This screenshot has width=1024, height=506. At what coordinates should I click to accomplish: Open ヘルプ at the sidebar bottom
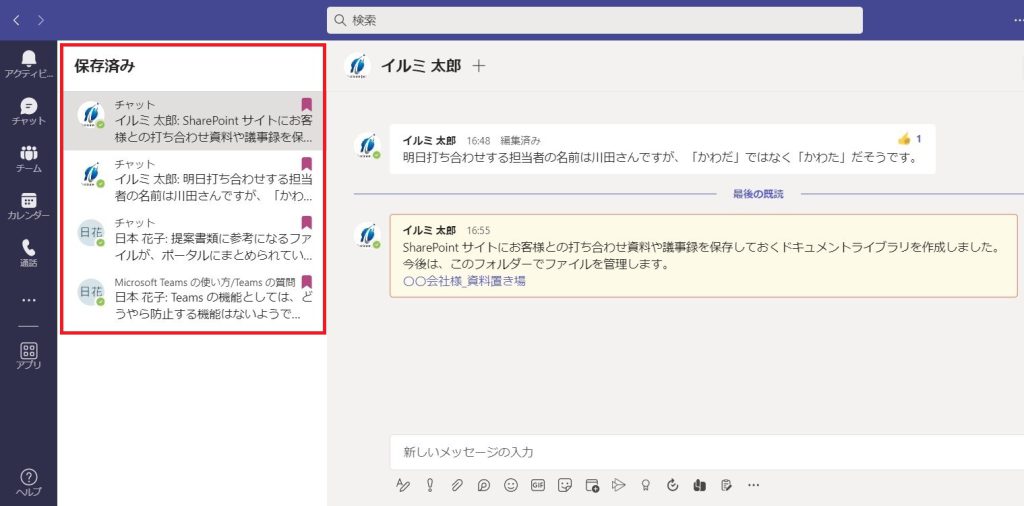click(29, 482)
